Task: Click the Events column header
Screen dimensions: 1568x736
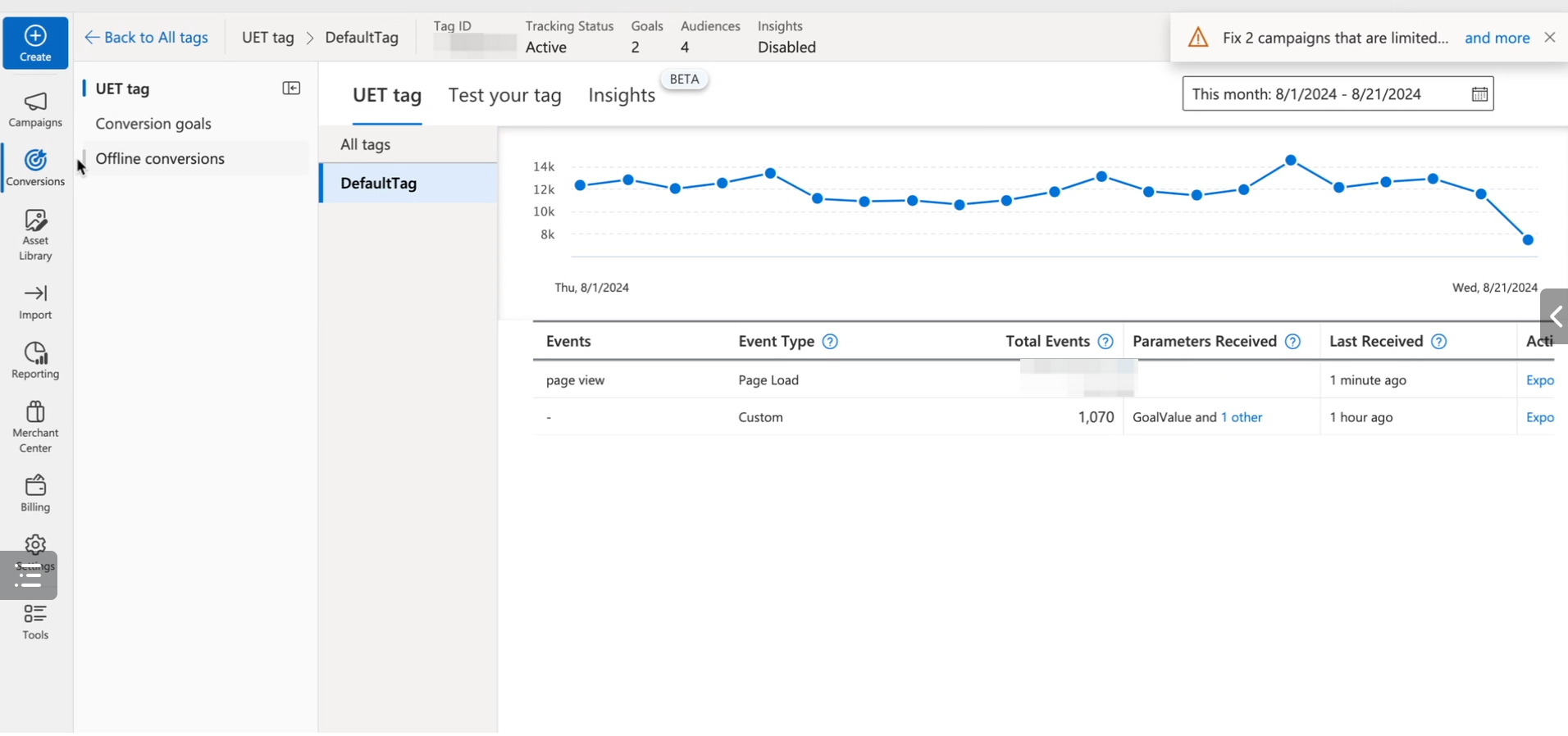Action: (568, 342)
